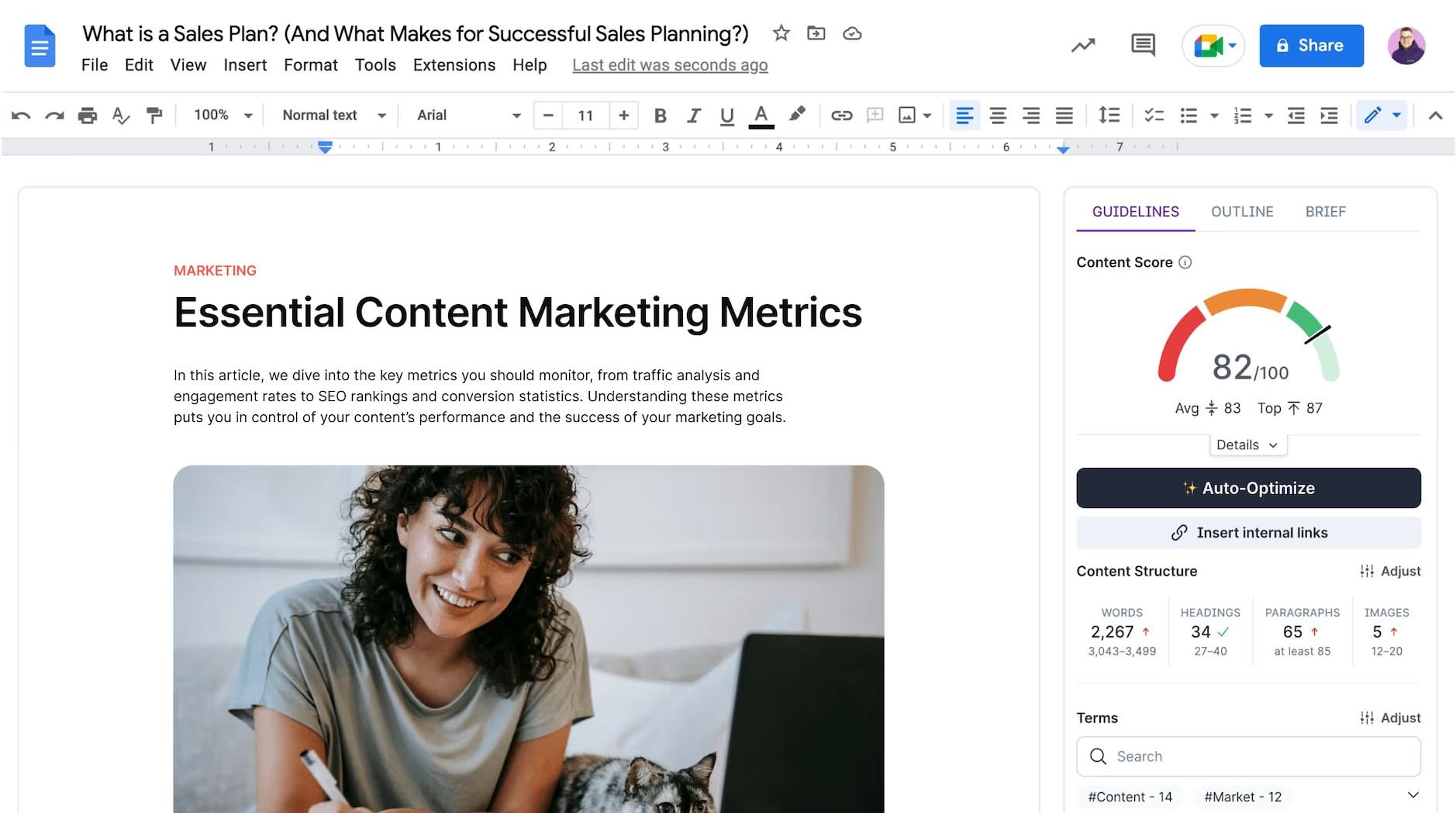The image size is (1456, 813).
Task: Toggle bold formatting
Action: 660,115
